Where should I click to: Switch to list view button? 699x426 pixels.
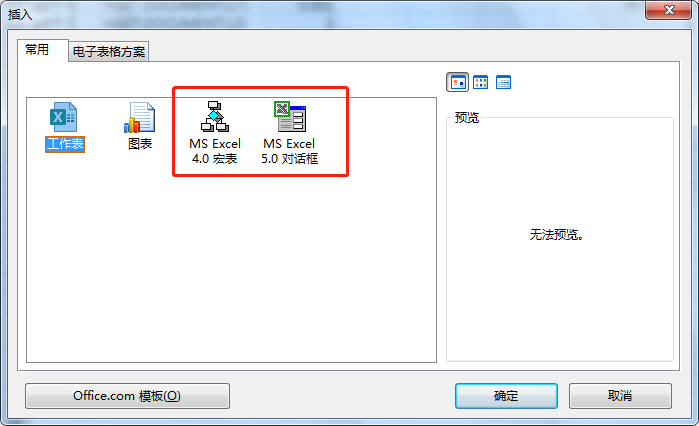481,82
